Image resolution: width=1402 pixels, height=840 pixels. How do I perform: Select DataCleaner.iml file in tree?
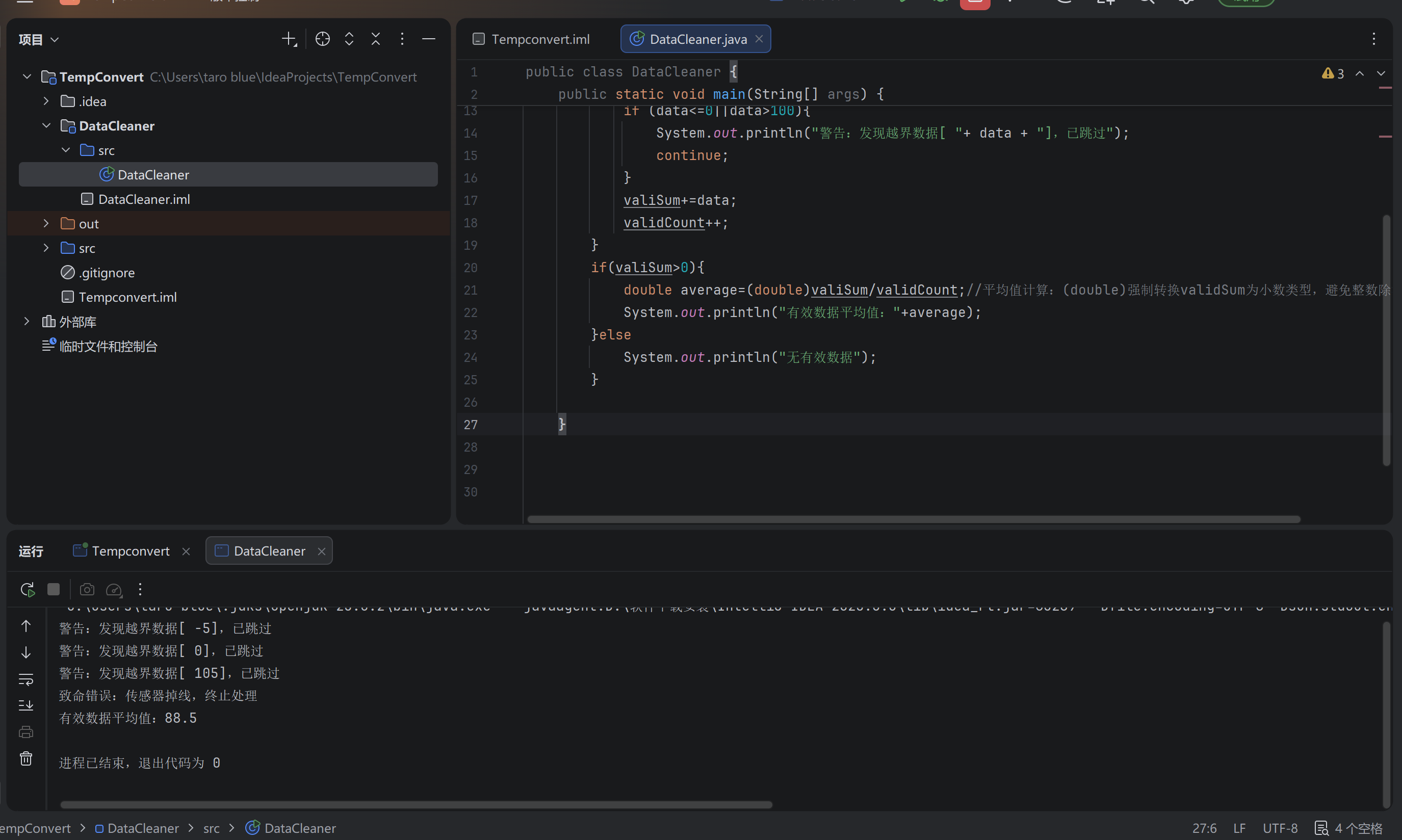click(144, 199)
